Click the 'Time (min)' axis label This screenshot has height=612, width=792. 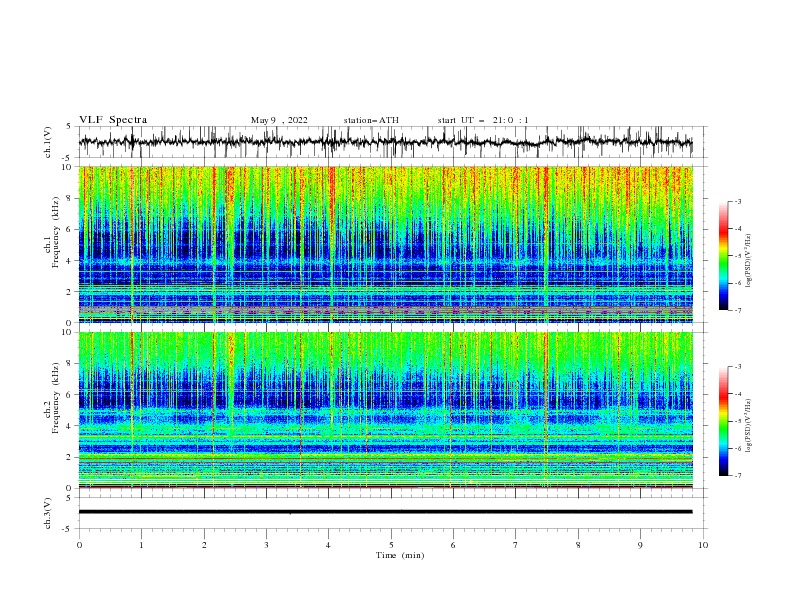pos(400,555)
